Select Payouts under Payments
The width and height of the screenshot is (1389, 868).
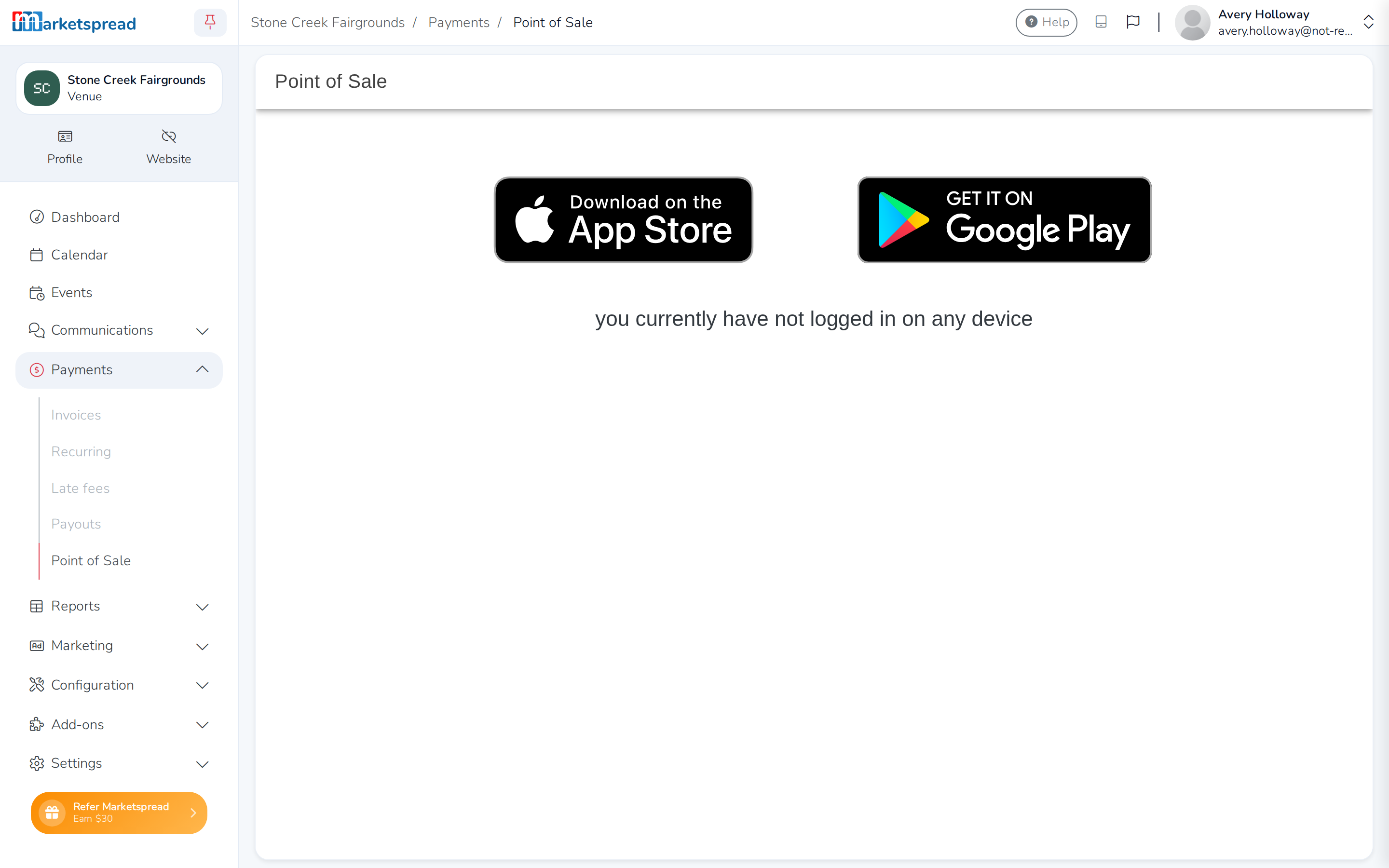coord(76,524)
